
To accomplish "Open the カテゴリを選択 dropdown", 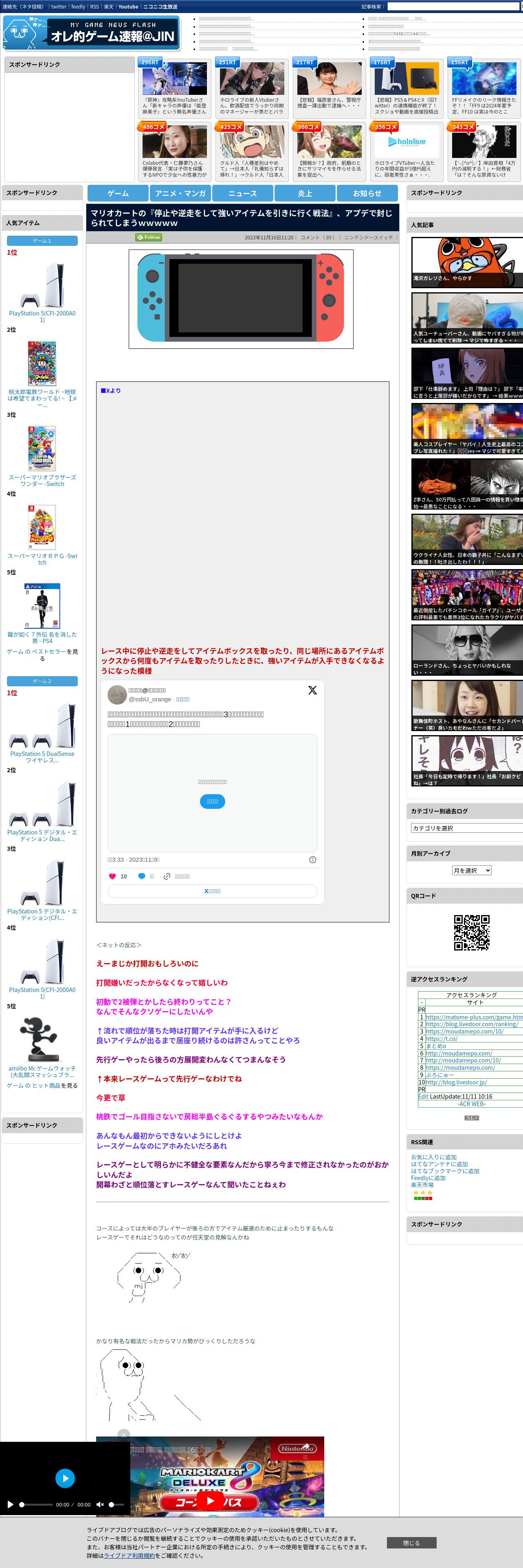I will coord(466,828).
